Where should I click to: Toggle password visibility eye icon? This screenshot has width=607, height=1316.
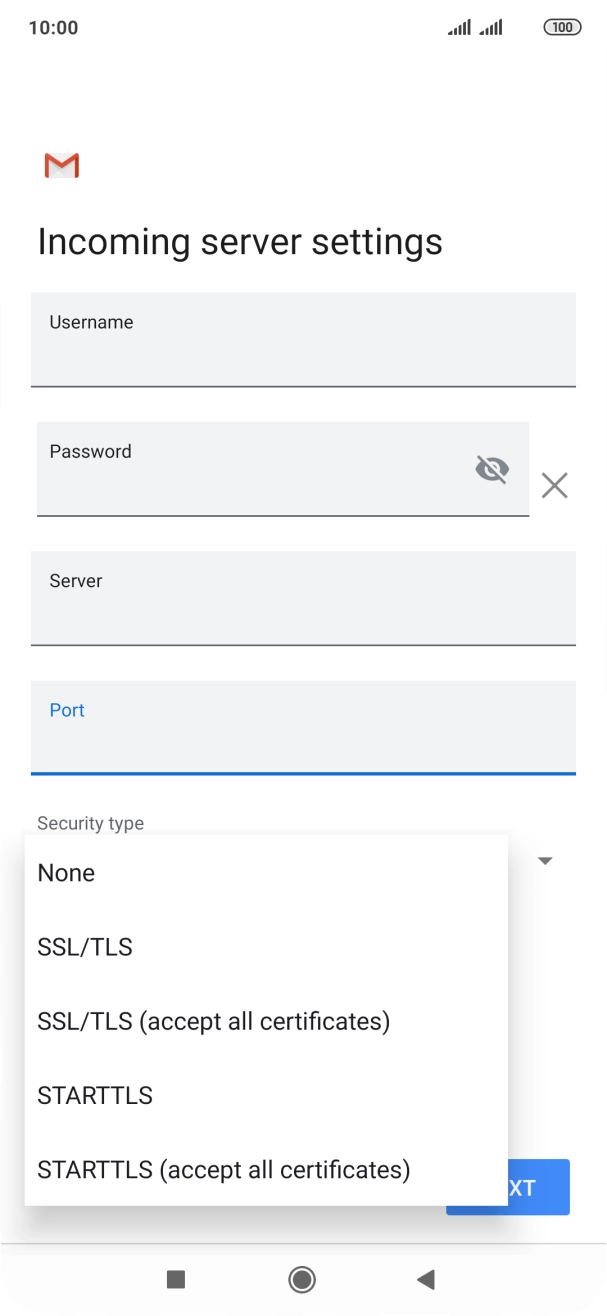pos(492,468)
